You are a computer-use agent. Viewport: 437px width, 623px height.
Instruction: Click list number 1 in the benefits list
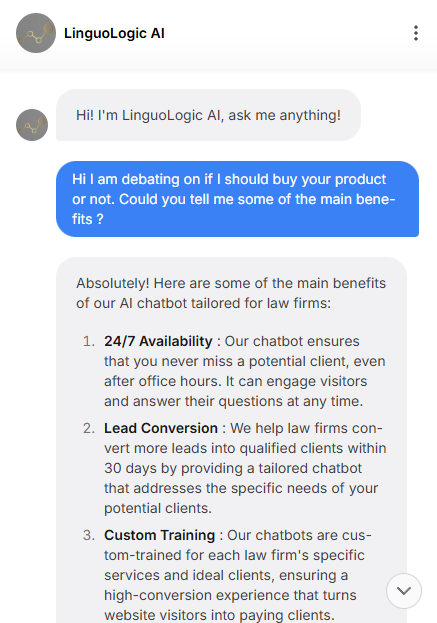[x=89, y=341]
